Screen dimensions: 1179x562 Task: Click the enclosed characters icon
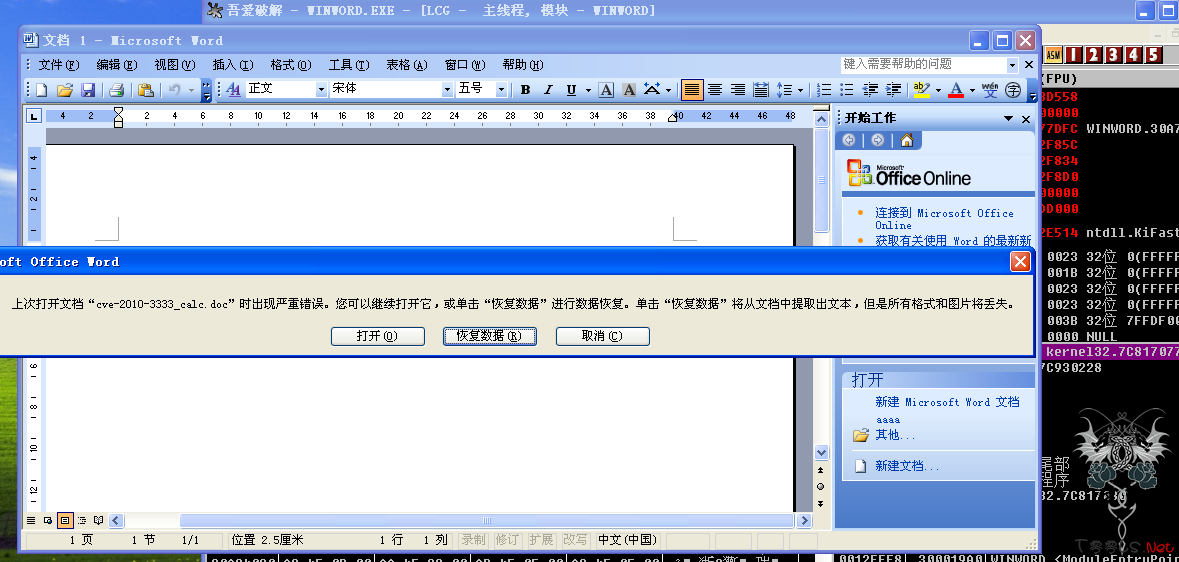(1013, 90)
